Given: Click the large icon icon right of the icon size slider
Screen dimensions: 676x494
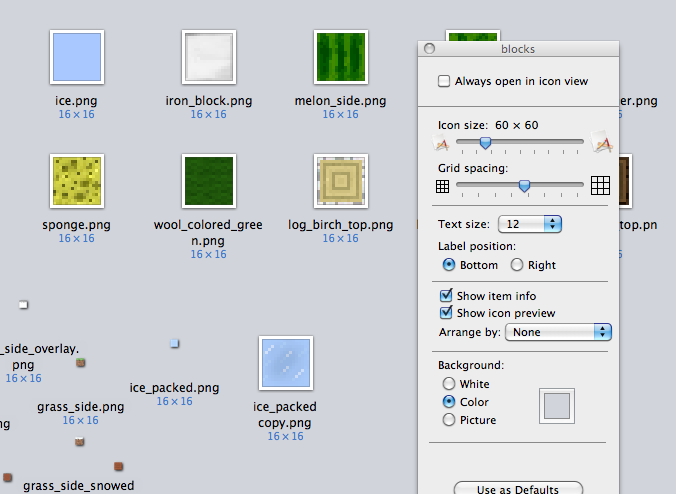Looking at the screenshot, I should coord(602,142).
